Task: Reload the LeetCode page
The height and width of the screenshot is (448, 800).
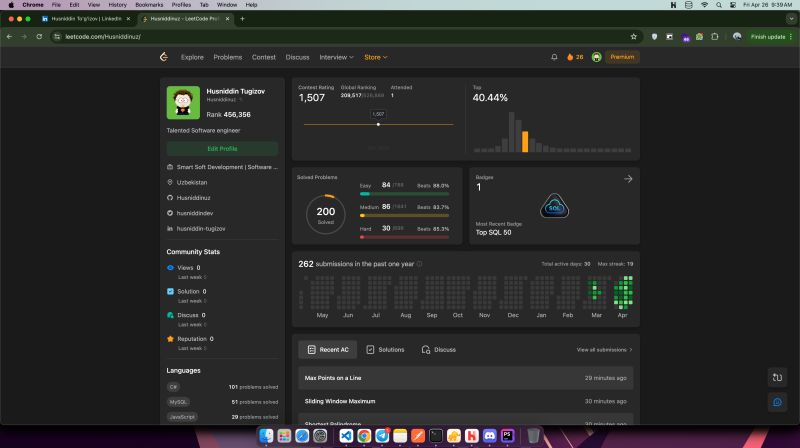Action: [39, 37]
